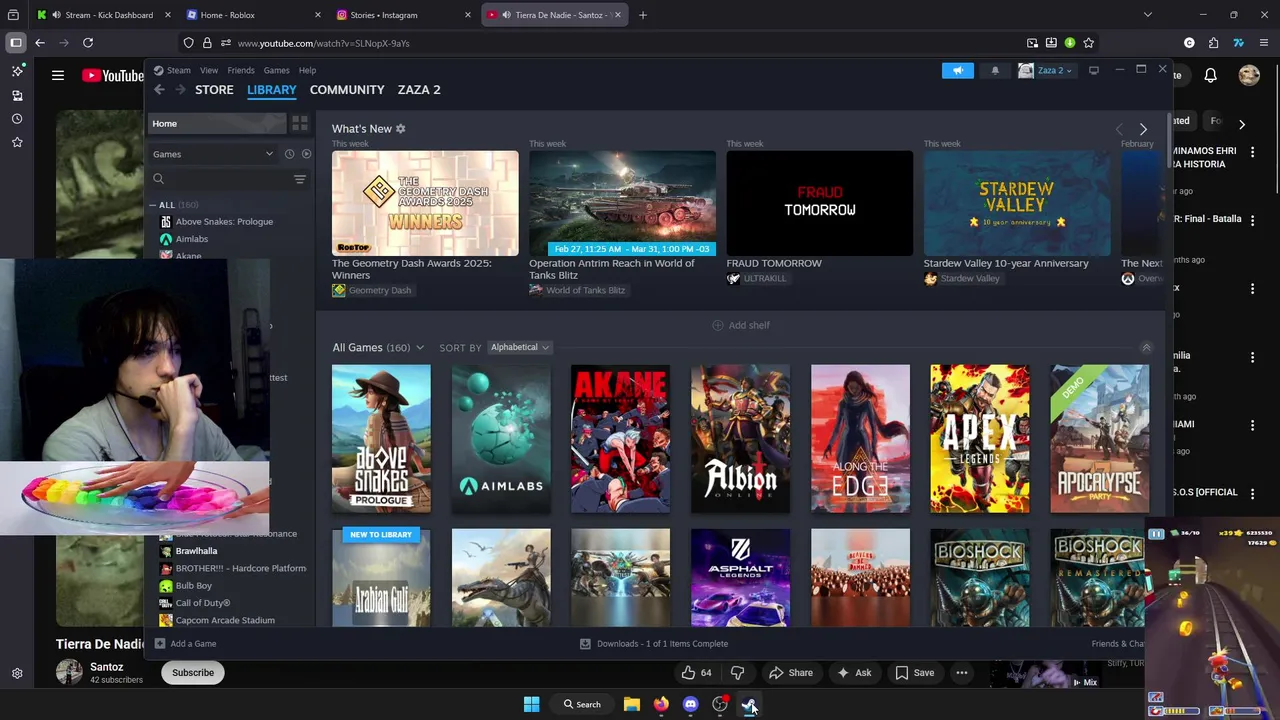This screenshot has width=1280, height=720.
Task: Collapse the ALL games list in sidebar
Action: pos(153,205)
